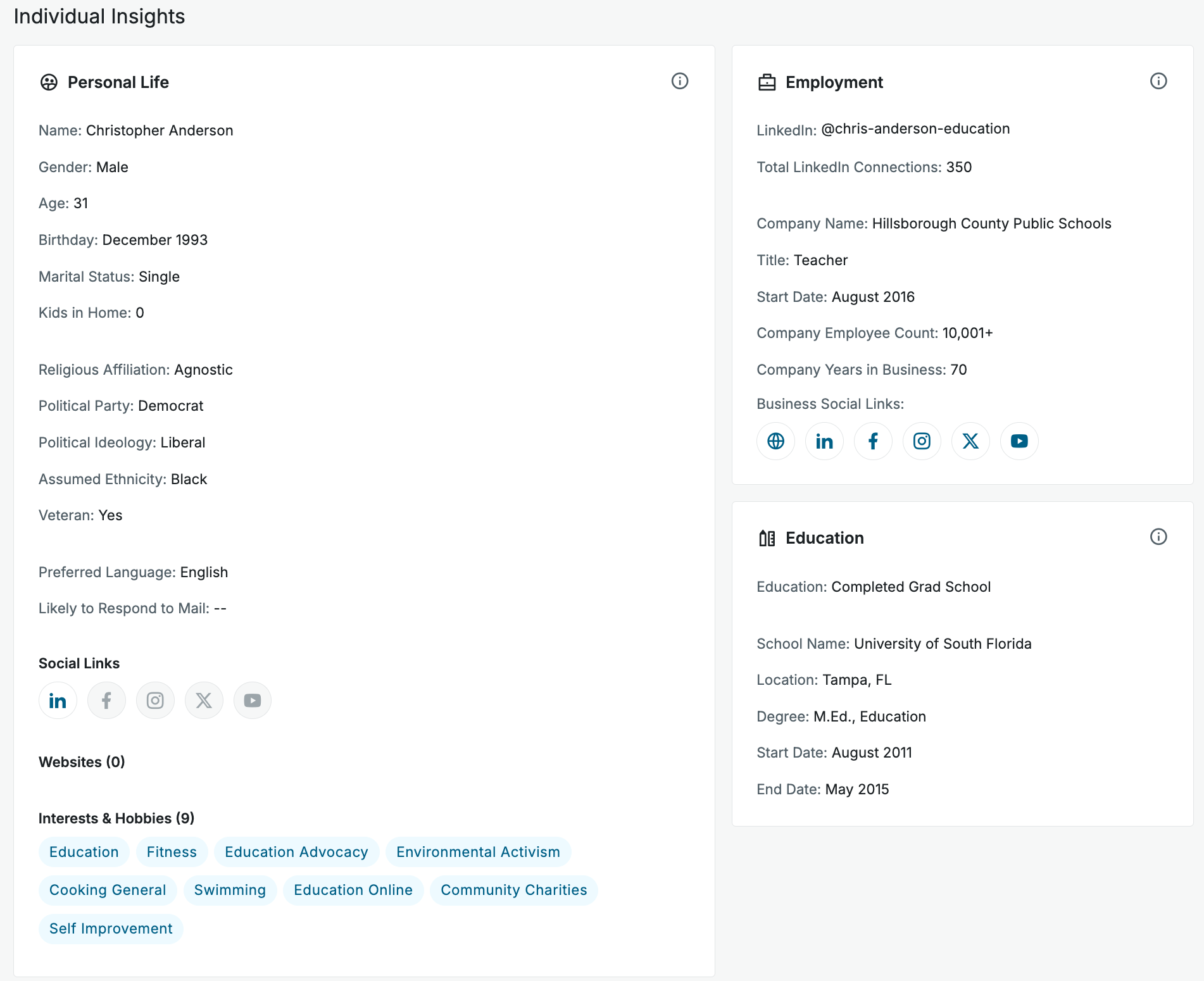This screenshot has height=981, width=1204.
Task: Select the Education Online tag
Action: coord(353,890)
